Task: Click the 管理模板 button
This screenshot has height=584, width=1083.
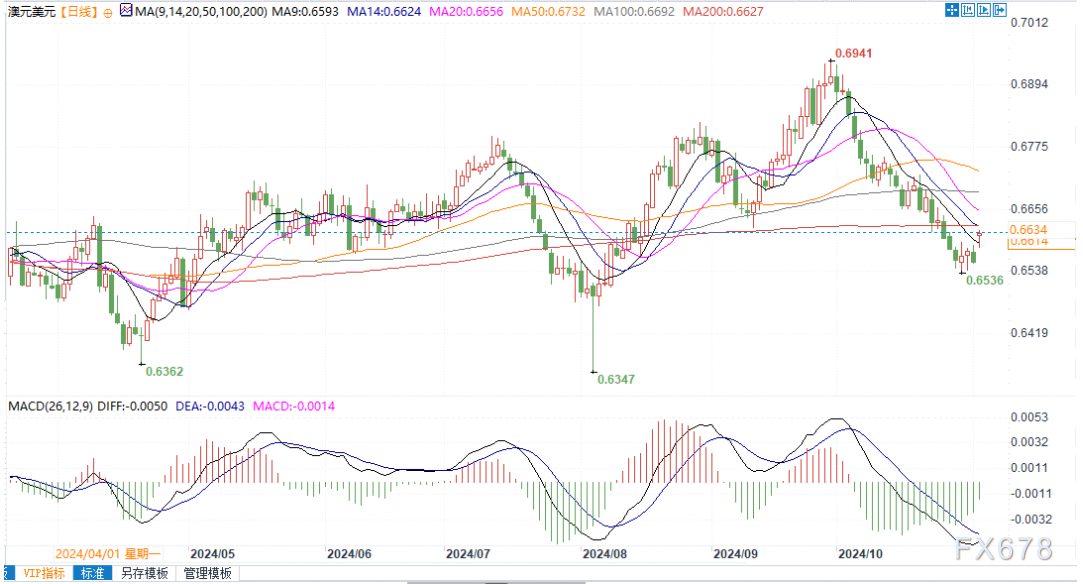Action: (x=207, y=573)
